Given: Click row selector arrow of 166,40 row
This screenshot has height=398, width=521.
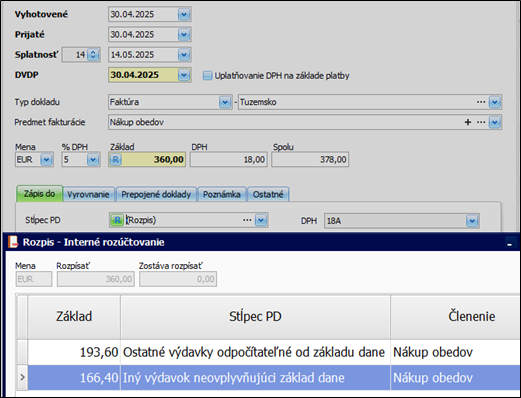Looking at the screenshot, I should tap(22, 378).
